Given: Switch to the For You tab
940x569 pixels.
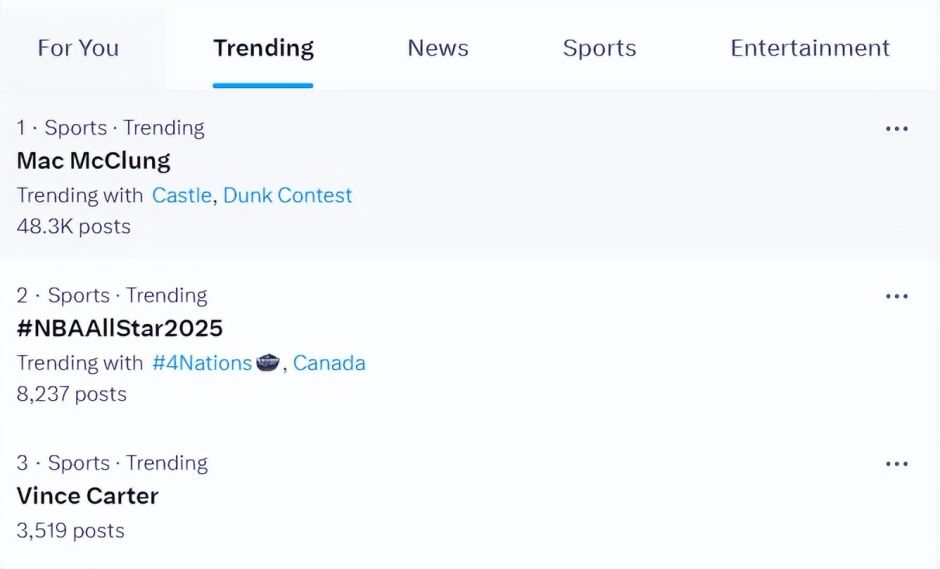Looking at the screenshot, I should pyautogui.click(x=78, y=48).
